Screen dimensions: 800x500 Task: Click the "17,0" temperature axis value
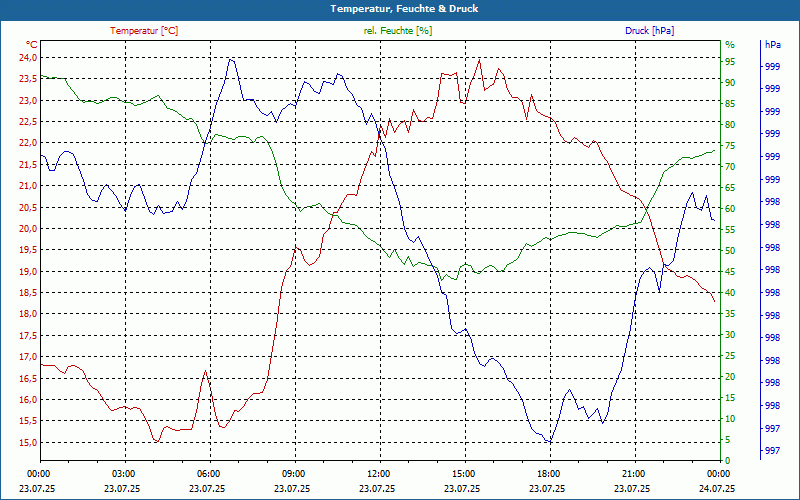28,357
